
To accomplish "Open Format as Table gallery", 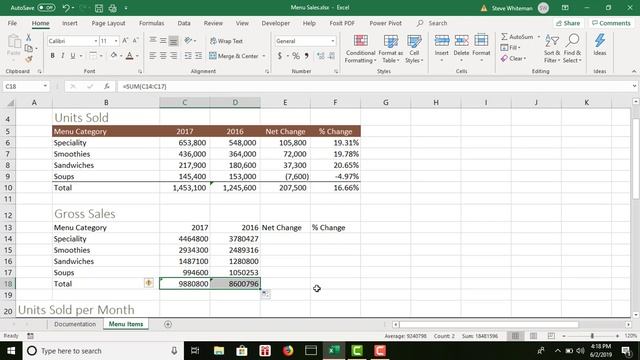I will pos(391,49).
